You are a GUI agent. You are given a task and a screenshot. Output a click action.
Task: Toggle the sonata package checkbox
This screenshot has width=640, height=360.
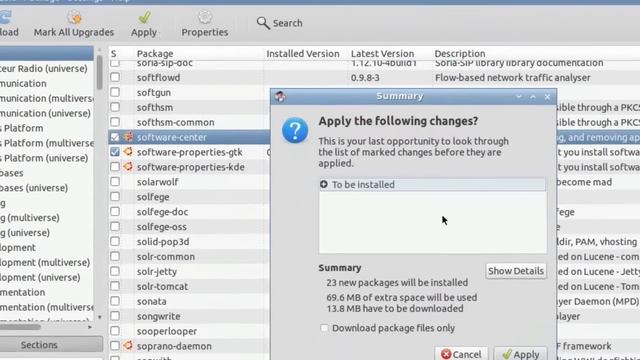coord(115,301)
